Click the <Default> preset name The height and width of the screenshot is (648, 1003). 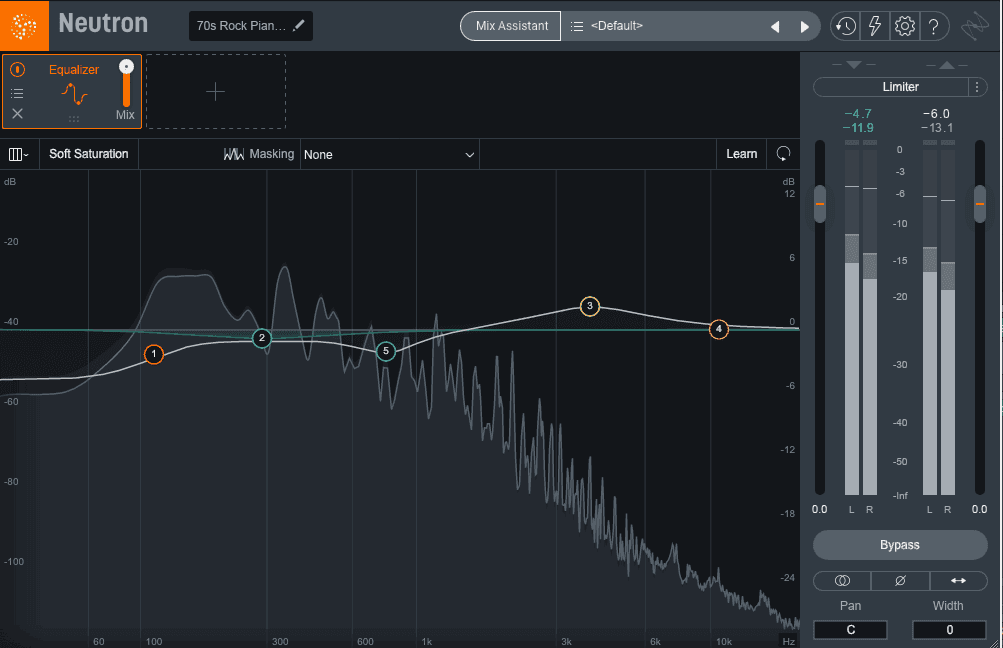(x=617, y=26)
